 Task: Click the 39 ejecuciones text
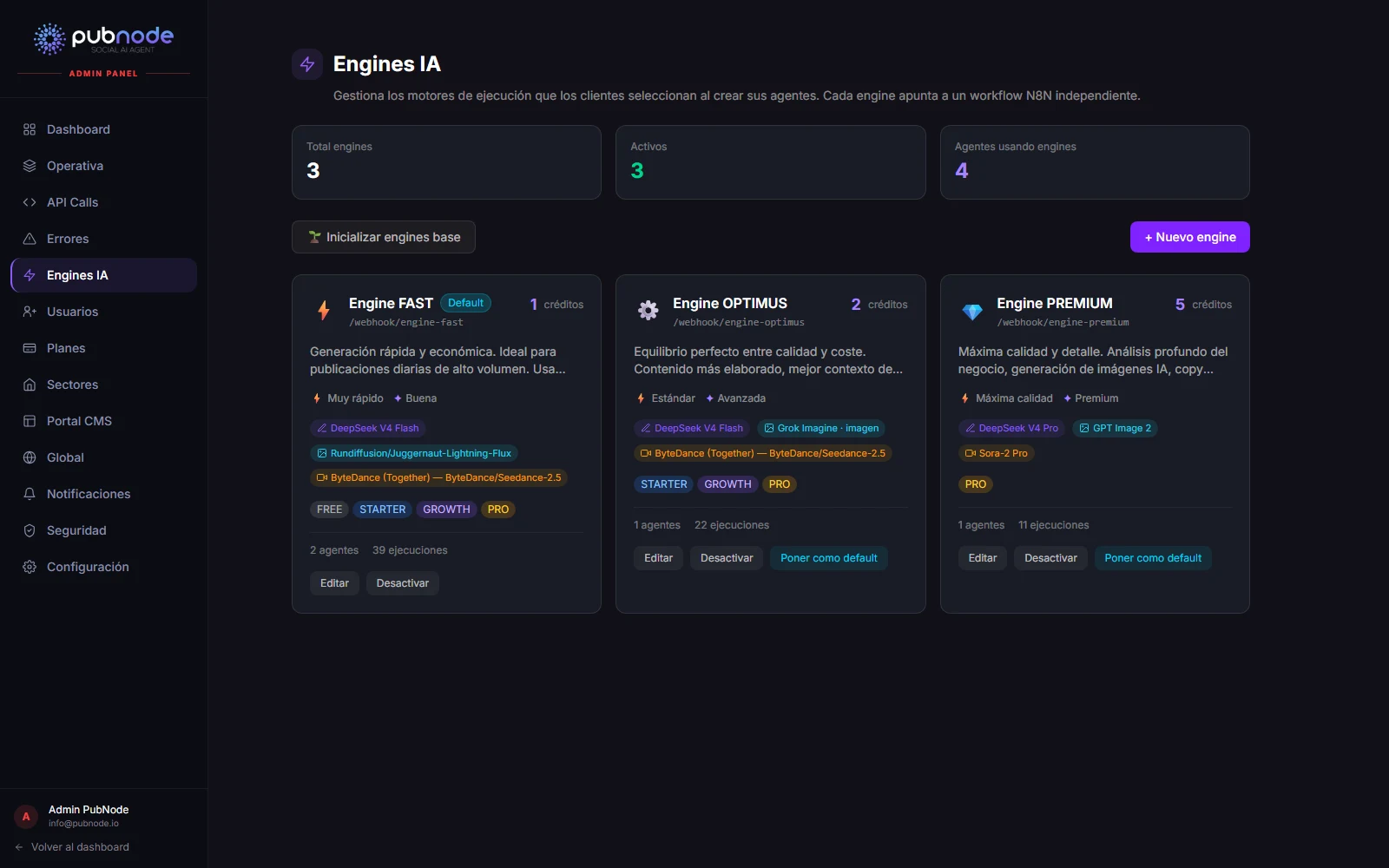click(x=410, y=550)
